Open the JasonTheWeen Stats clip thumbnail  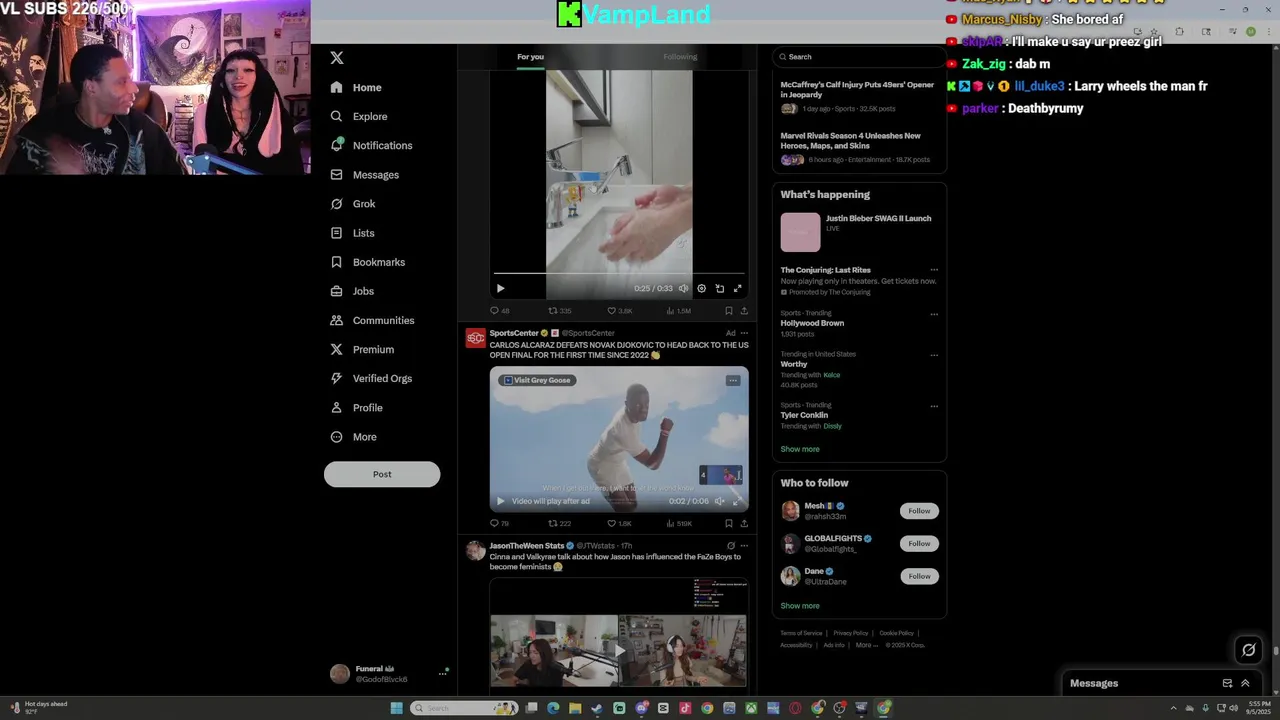(x=619, y=635)
